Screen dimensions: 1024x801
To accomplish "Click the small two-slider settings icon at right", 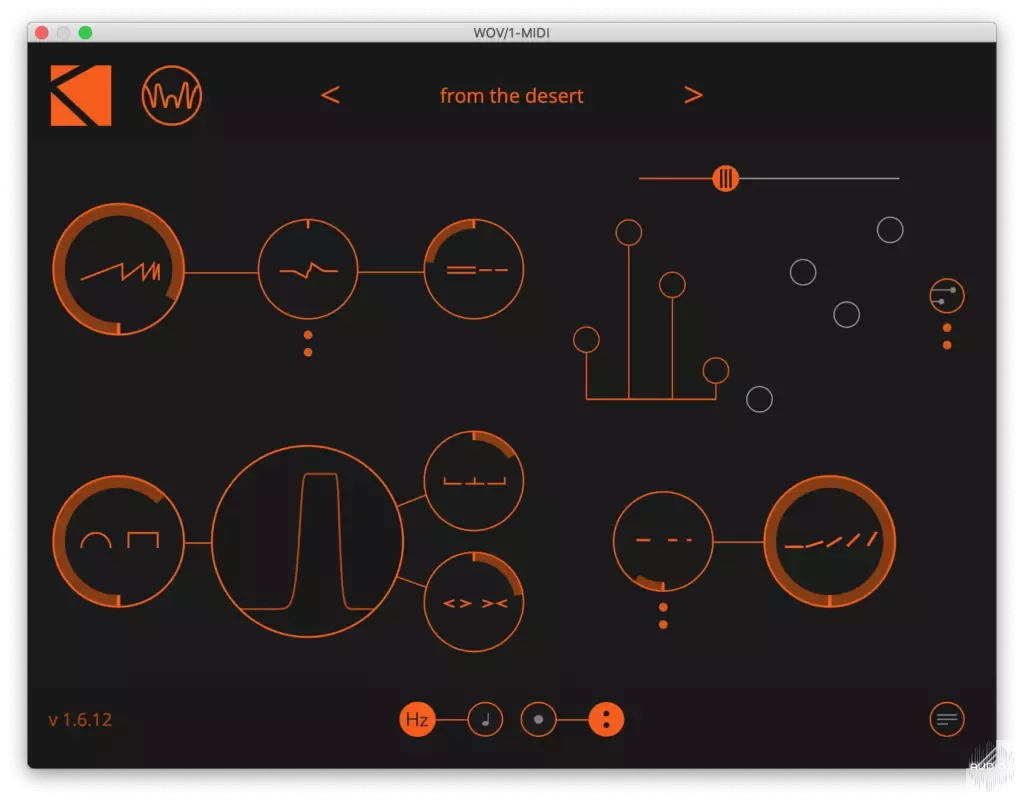I will [947, 296].
